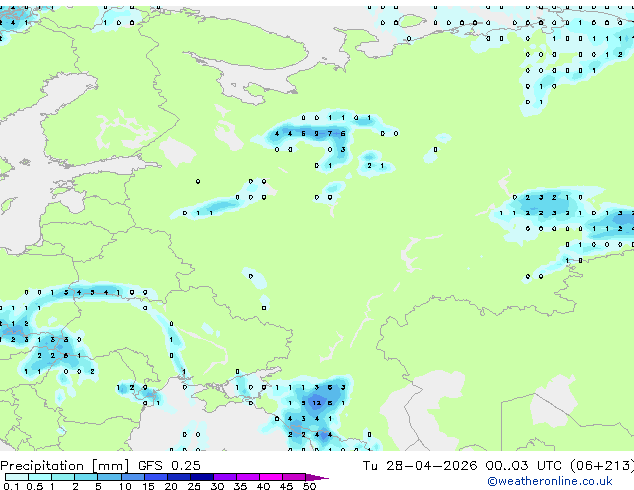Click the '12' precipitation value on map

317,403
